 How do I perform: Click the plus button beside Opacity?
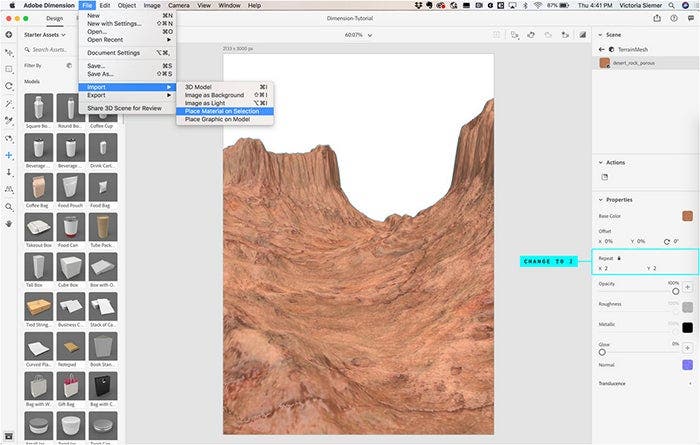click(688, 287)
